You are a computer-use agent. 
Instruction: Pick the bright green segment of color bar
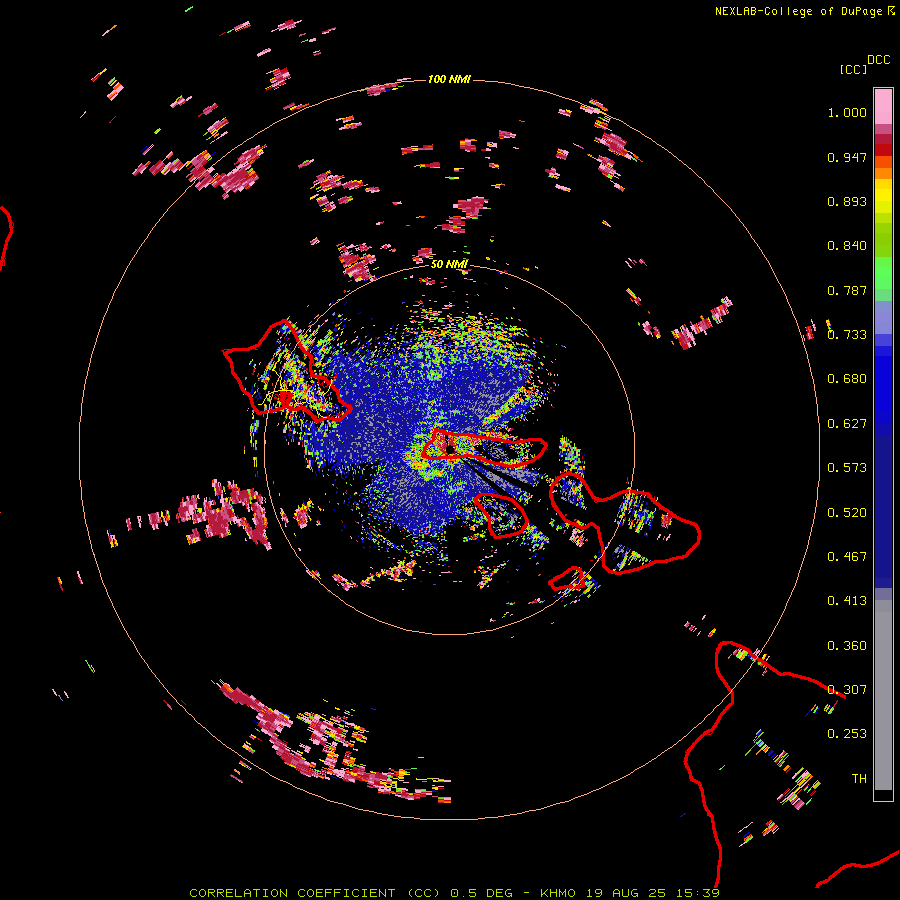click(883, 273)
